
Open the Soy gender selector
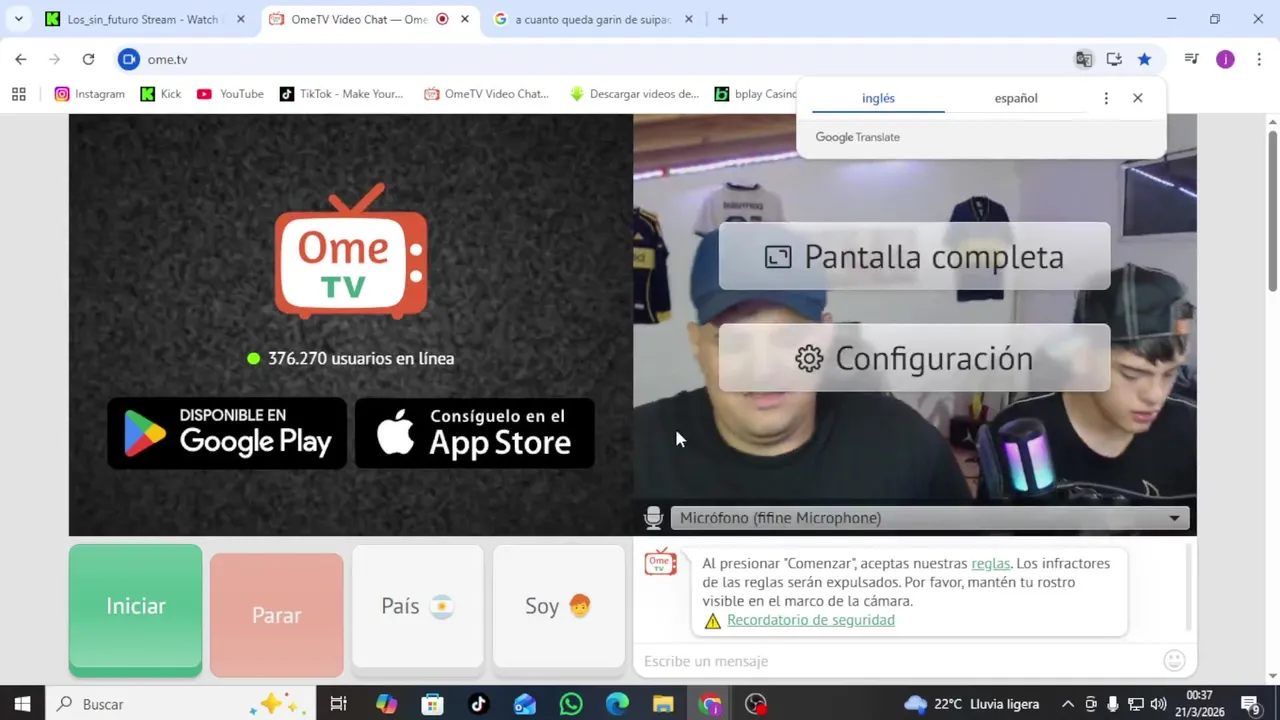559,606
